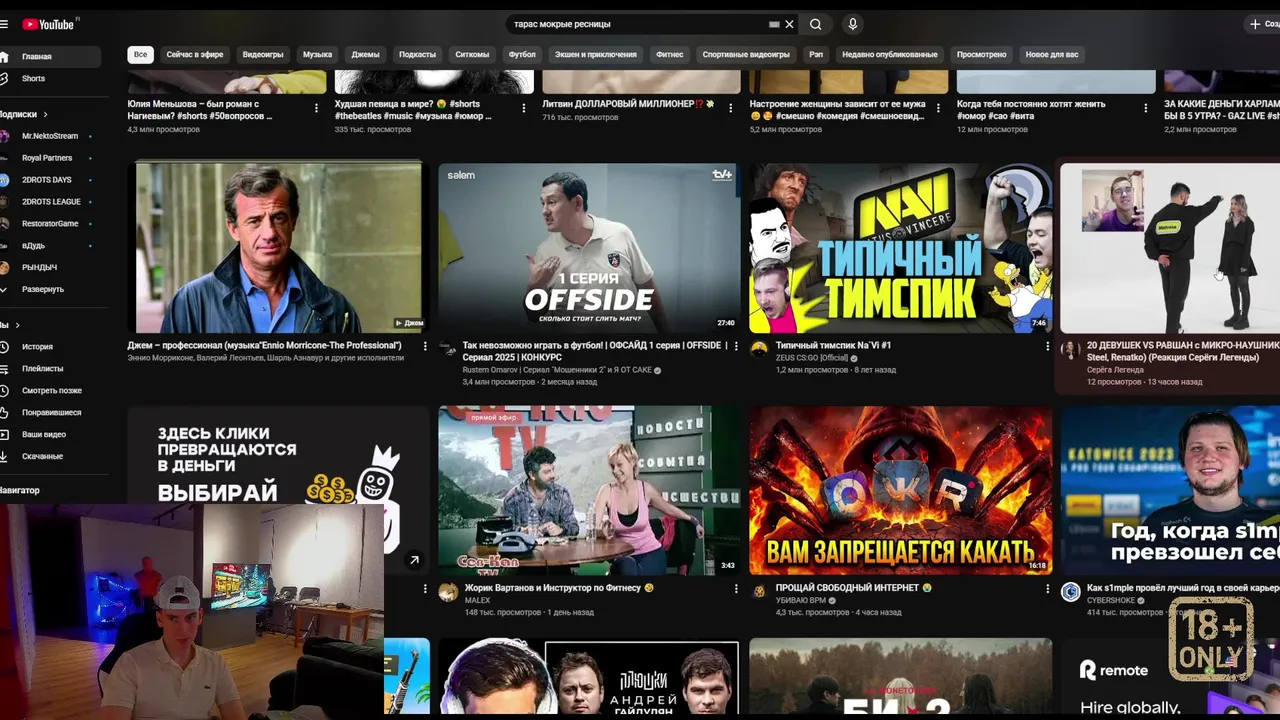Select the Недавно опубликованные chip
The width and height of the screenshot is (1280, 720).
click(x=890, y=55)
